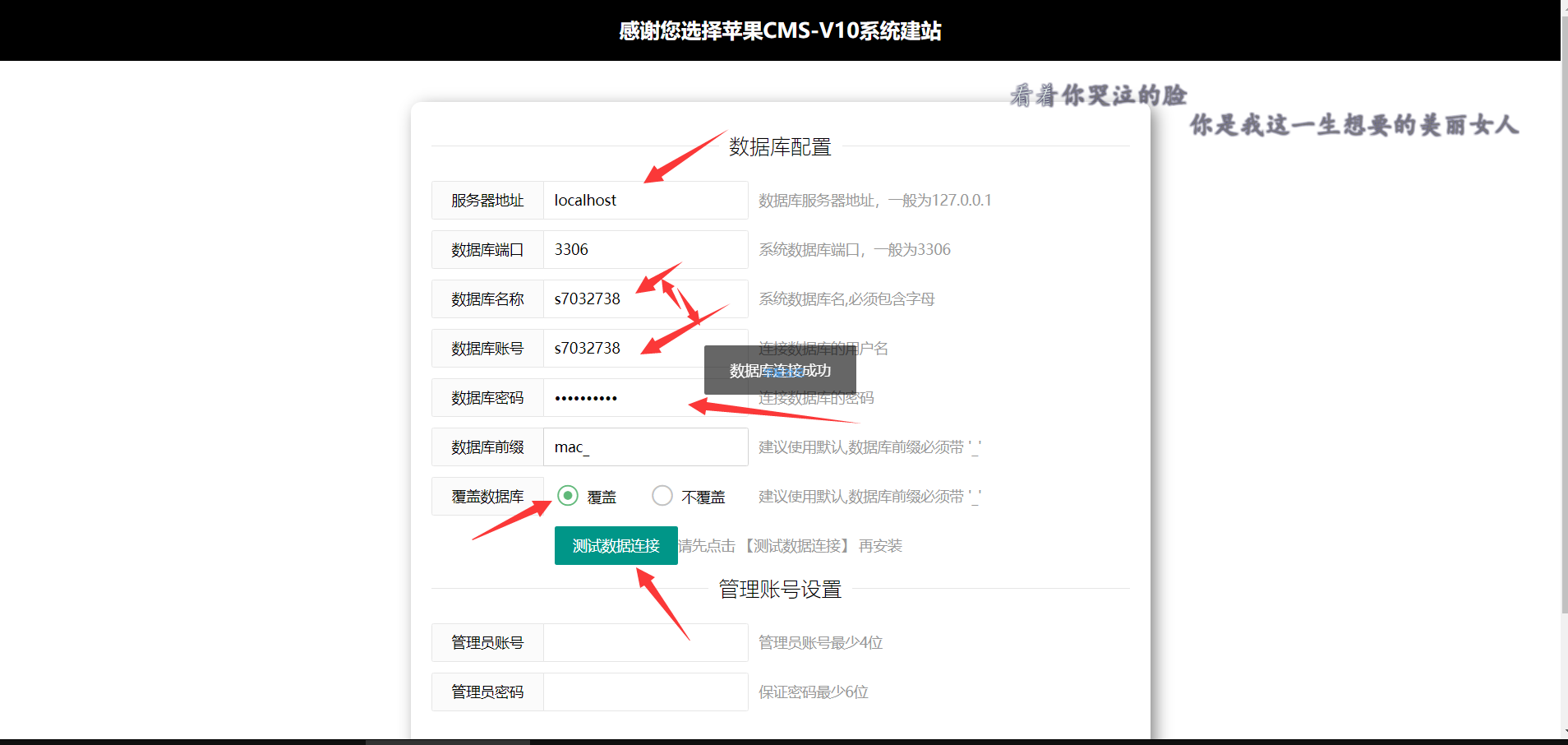Viewport: 1568px width, 745px height.
Task: Click the 管理员账号 label
Action: point(487,642)
